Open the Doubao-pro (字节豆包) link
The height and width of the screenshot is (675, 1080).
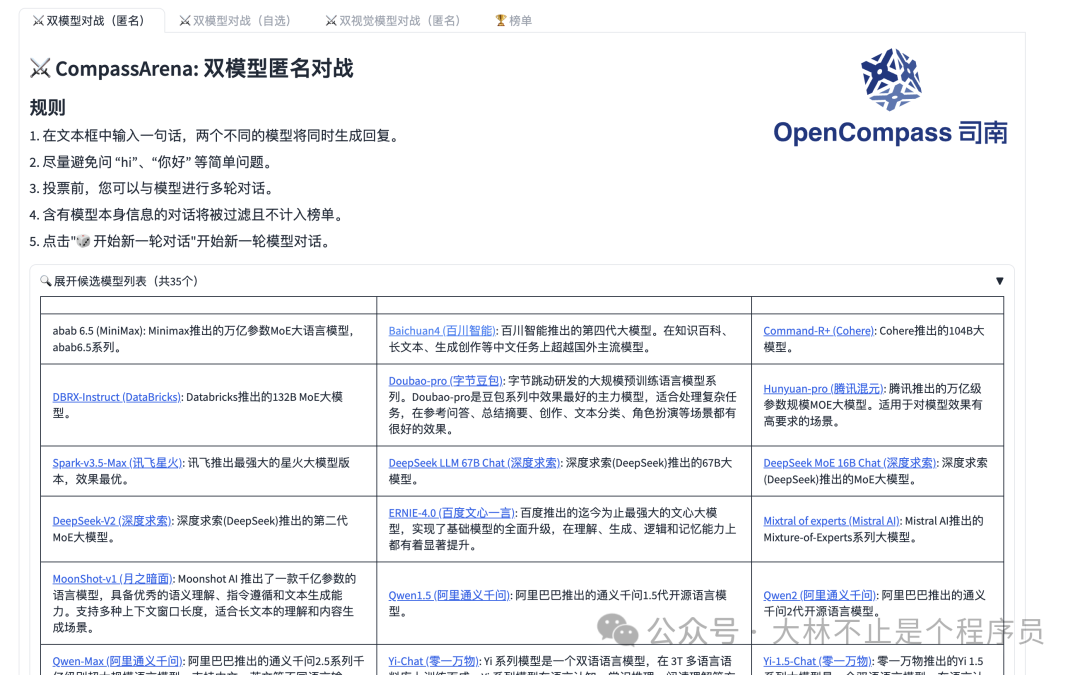click(x=445, y=380)
